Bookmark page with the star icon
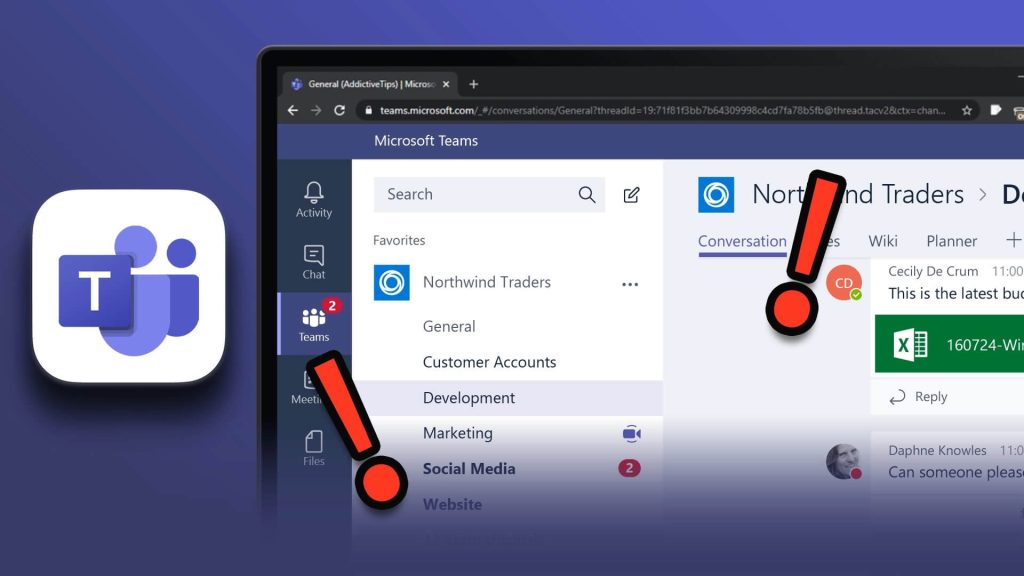This screenshot has height=576, width=1024. click(x=967, y=111)
